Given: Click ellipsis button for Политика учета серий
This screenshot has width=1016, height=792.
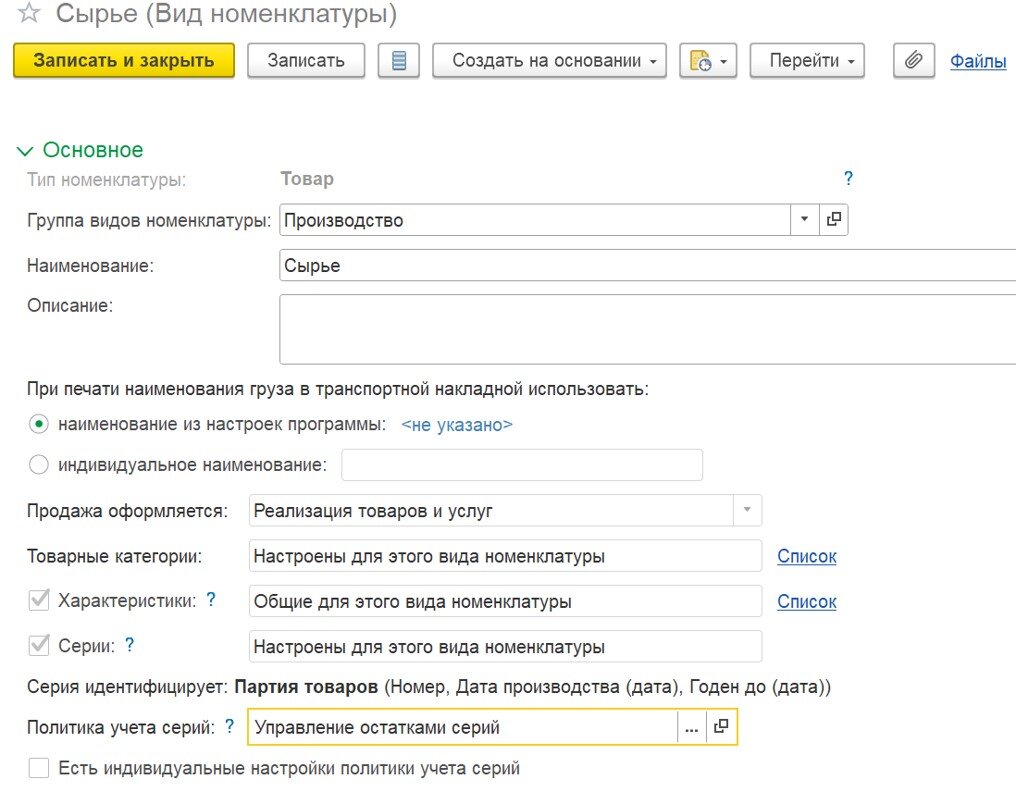Looking at the screenshot, I should tap(691, 727).
